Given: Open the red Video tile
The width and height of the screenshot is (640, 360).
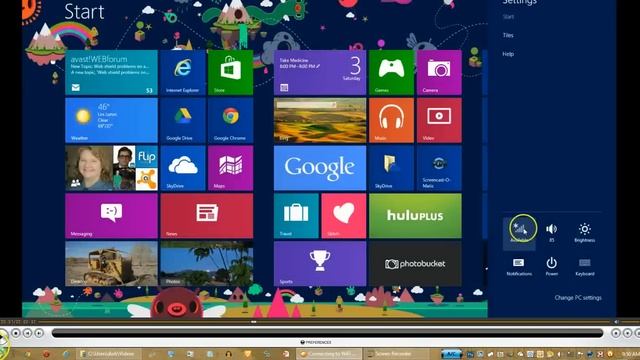Looking at the screenshot, I should tap(439, 120).
